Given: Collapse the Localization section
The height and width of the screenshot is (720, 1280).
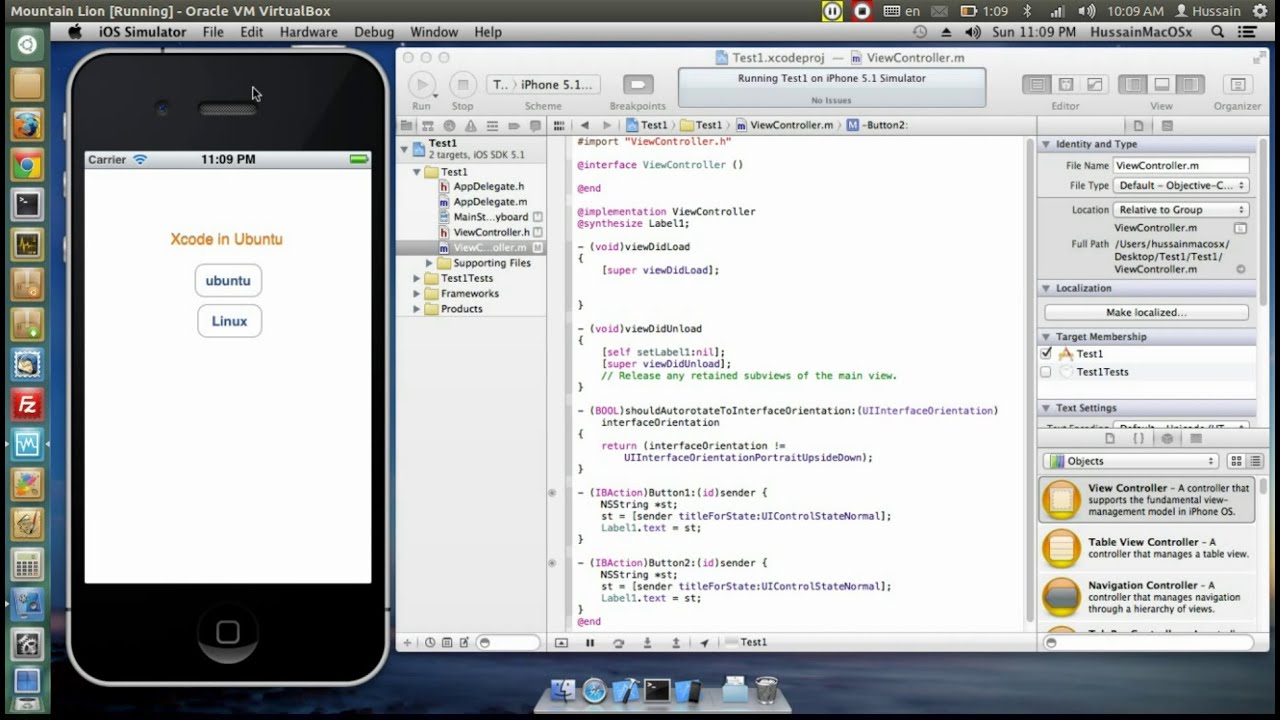Looking at the screenshot, I should click(x=1047, y=288).
